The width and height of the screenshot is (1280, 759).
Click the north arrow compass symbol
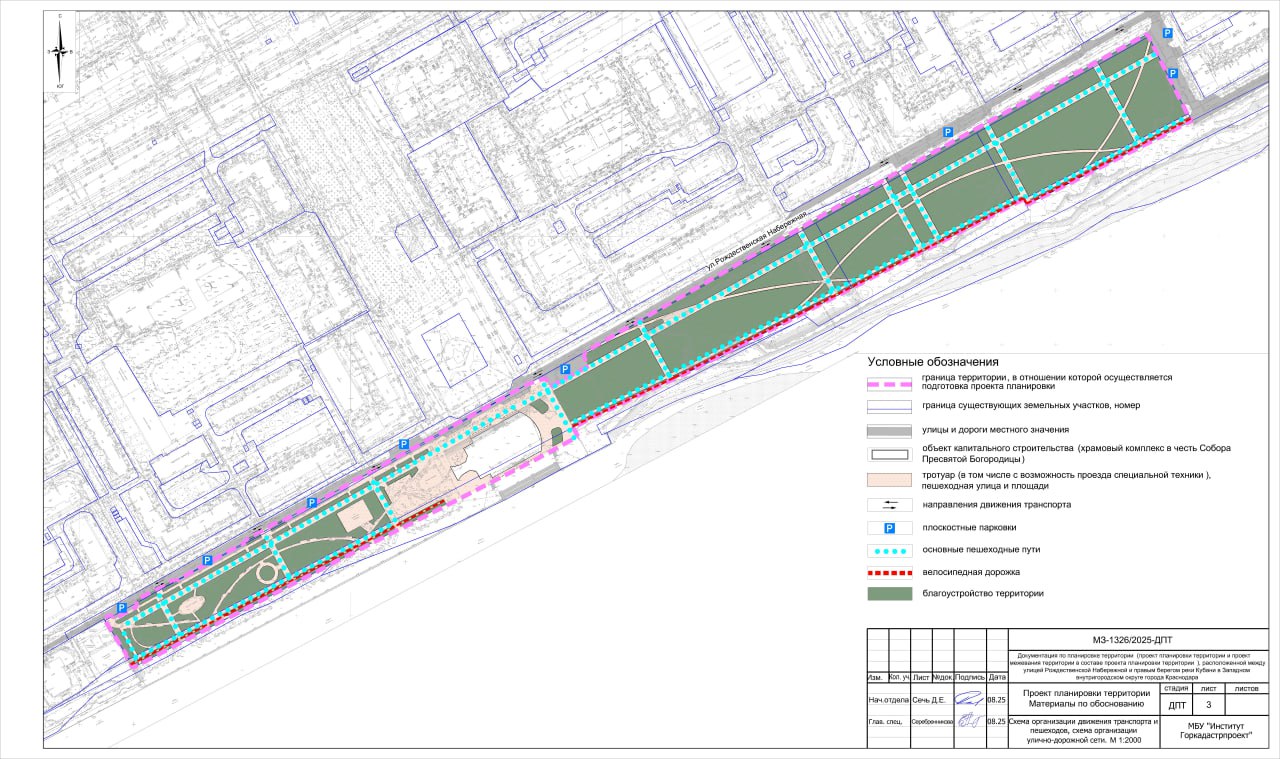point(61,52)
